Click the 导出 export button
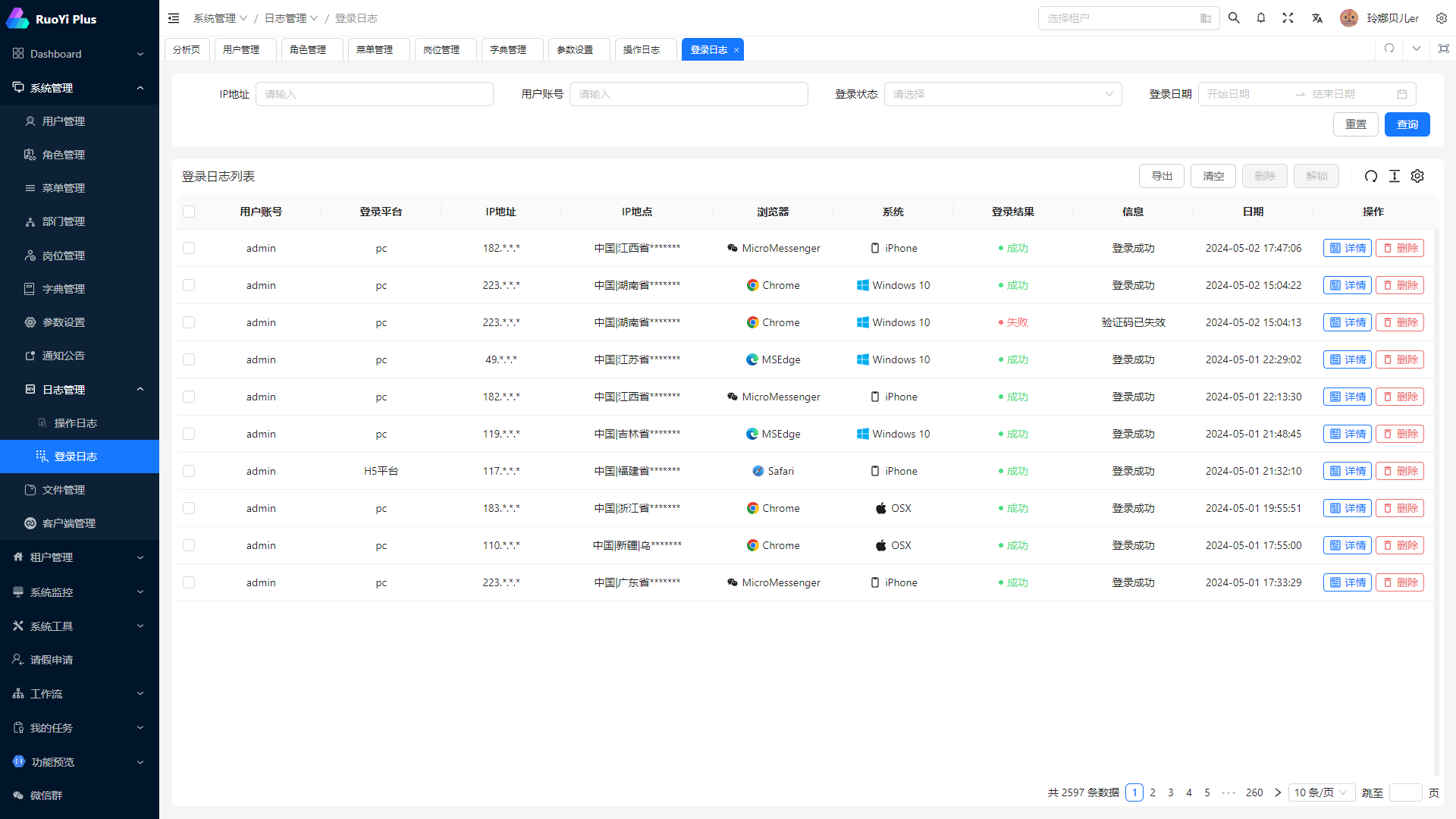This screenshot has height=819, width=1456. (x=1162, y=176)
